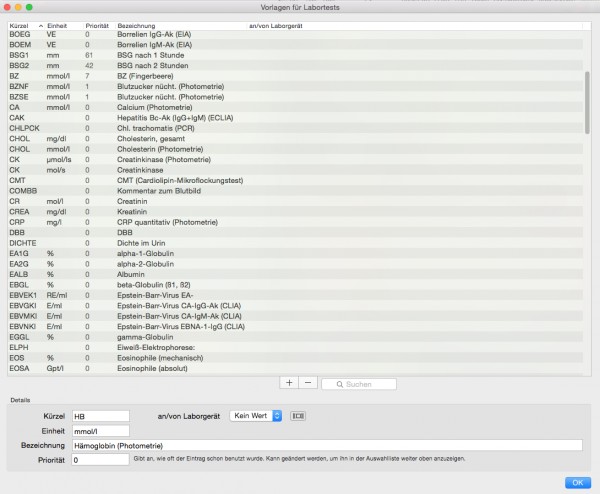The width and height of the screenshot is (600, 494).
Task: Select row beta-Globulin (B1, B2)
Action: (295, 285)
